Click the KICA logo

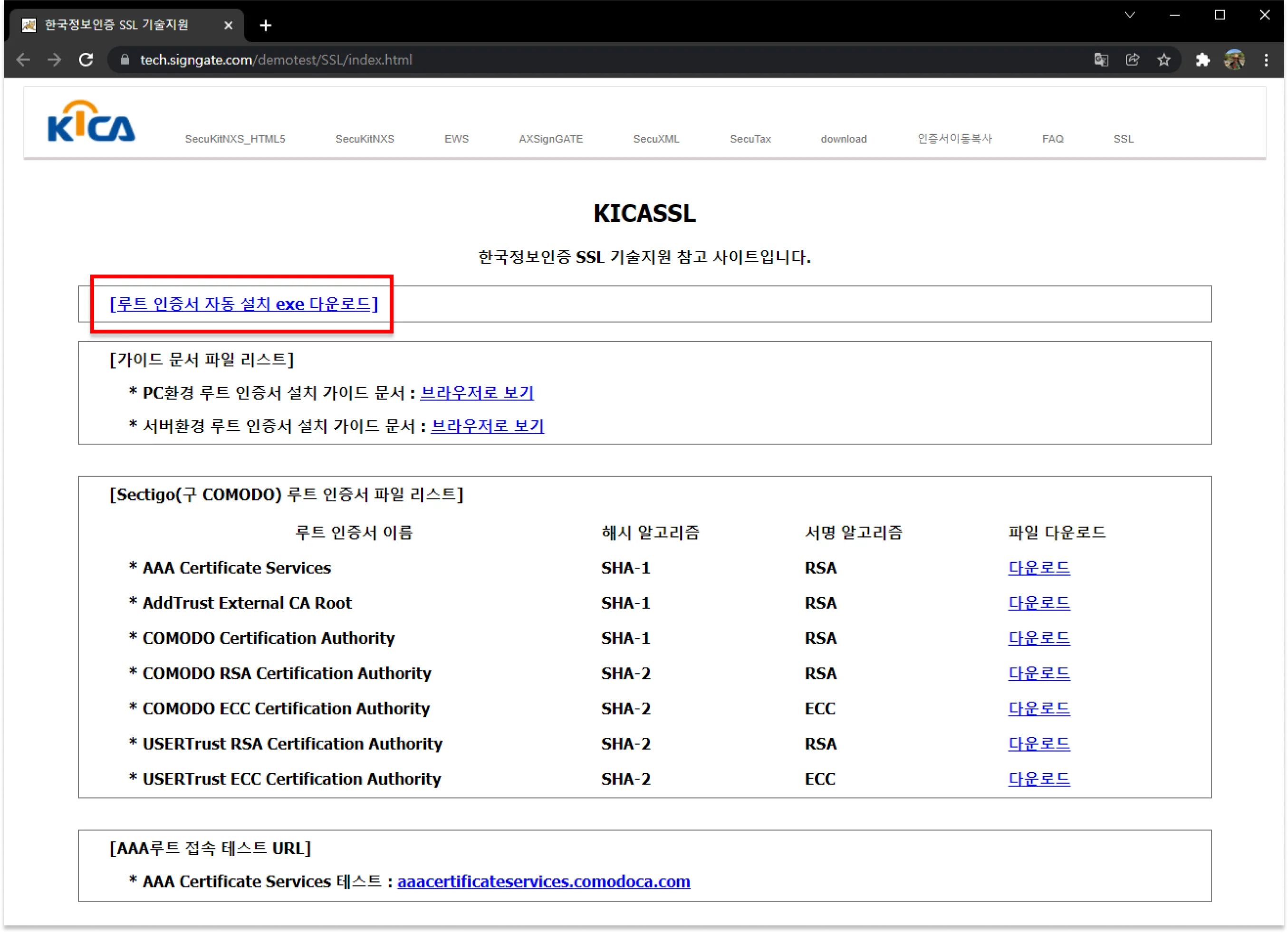[91, 121]
